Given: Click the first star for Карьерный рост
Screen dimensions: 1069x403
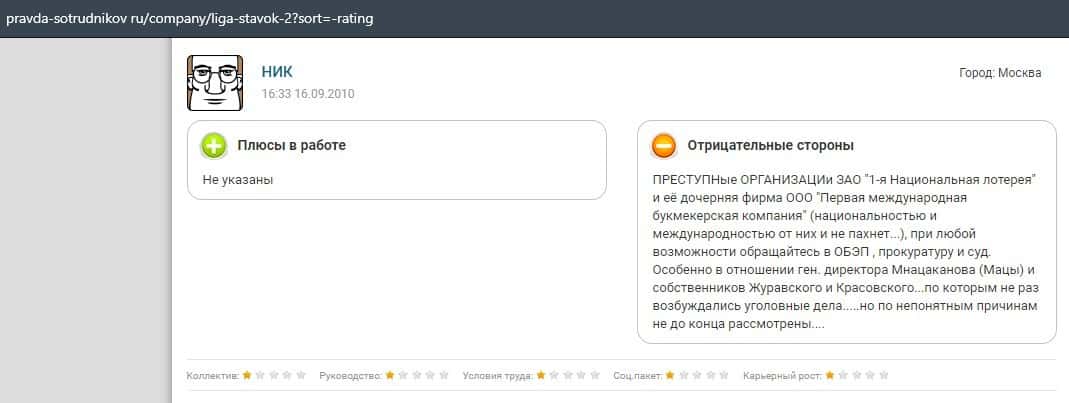Looking at the screenshot, I should [x=830, y=376].
